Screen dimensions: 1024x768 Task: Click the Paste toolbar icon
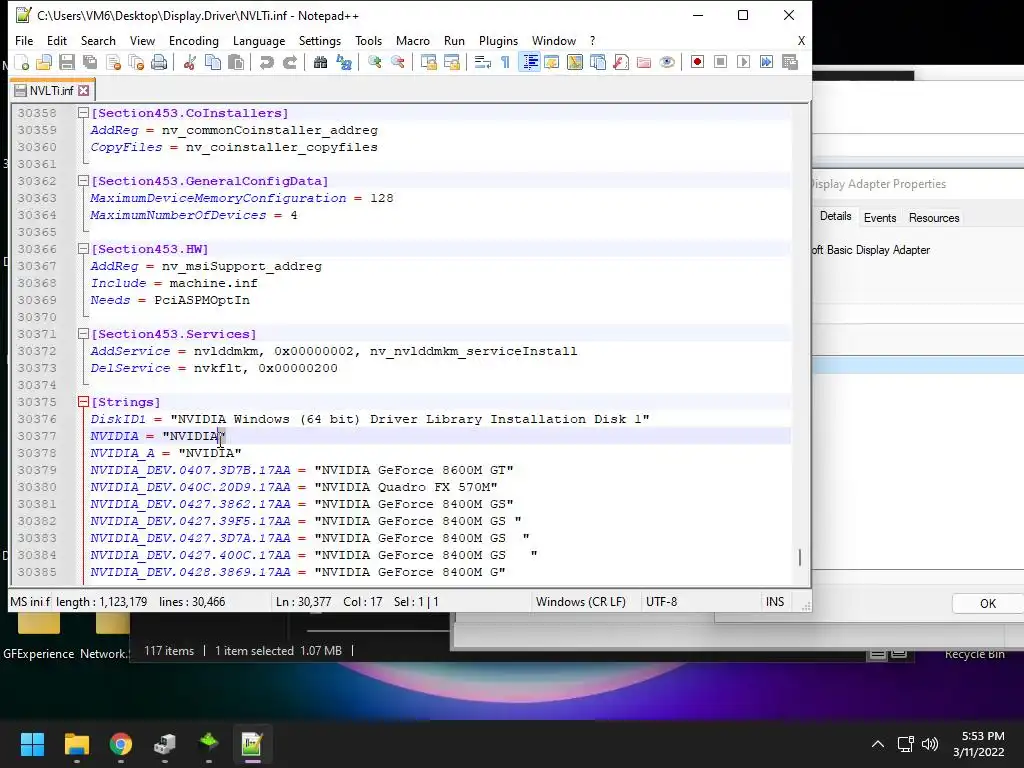click(x=236, y=62)
